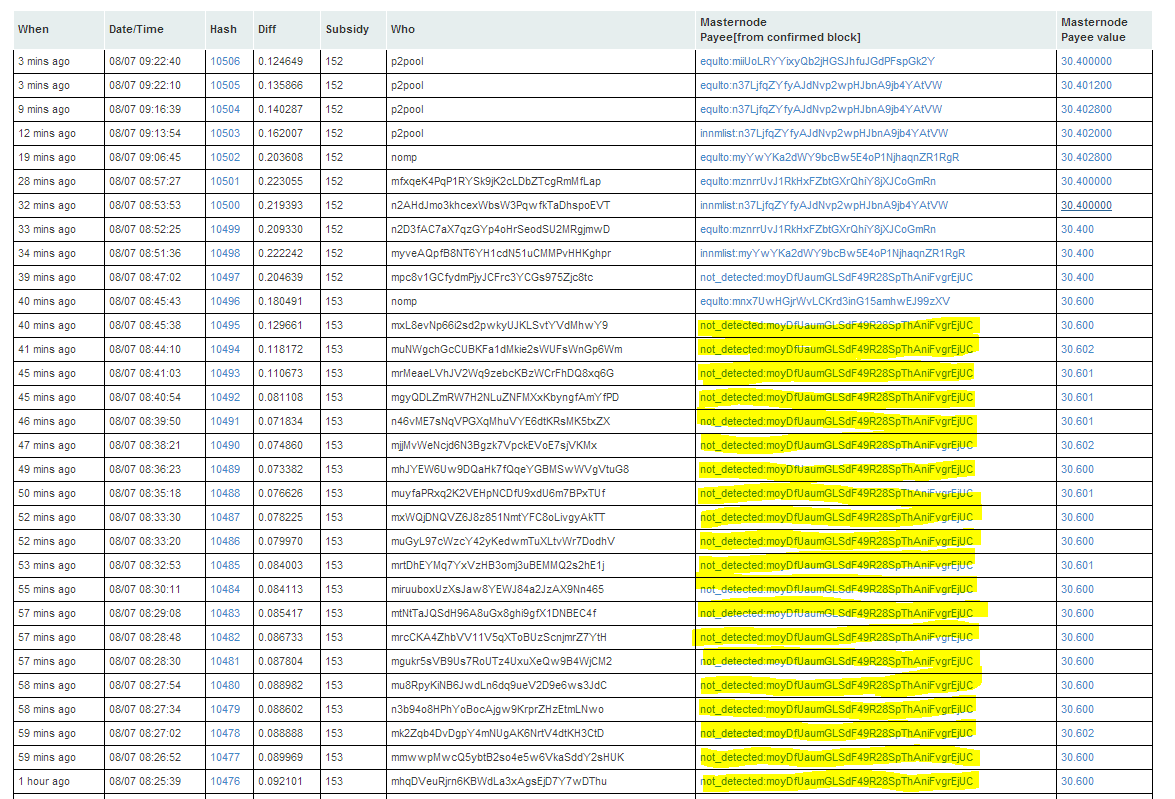Select "p2pool" in block 10506 row
This screenshot has height=799, width=1175.
[407, 61]
